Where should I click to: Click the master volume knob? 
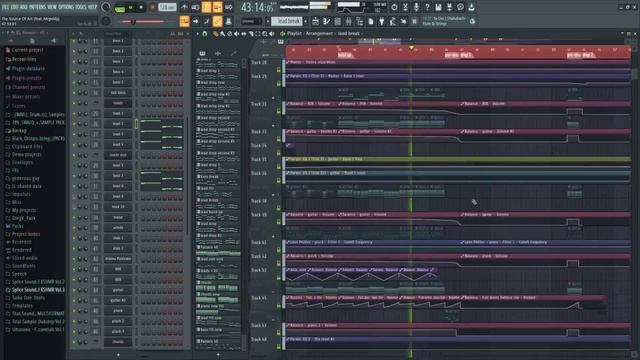pyautogui.click(x=106, y=7)
